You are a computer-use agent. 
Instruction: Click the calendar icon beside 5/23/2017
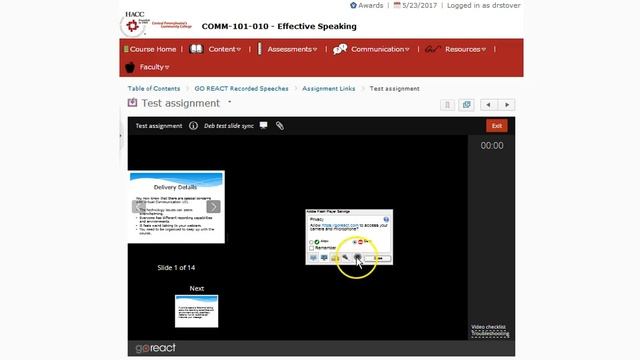[x=397, y=5]
